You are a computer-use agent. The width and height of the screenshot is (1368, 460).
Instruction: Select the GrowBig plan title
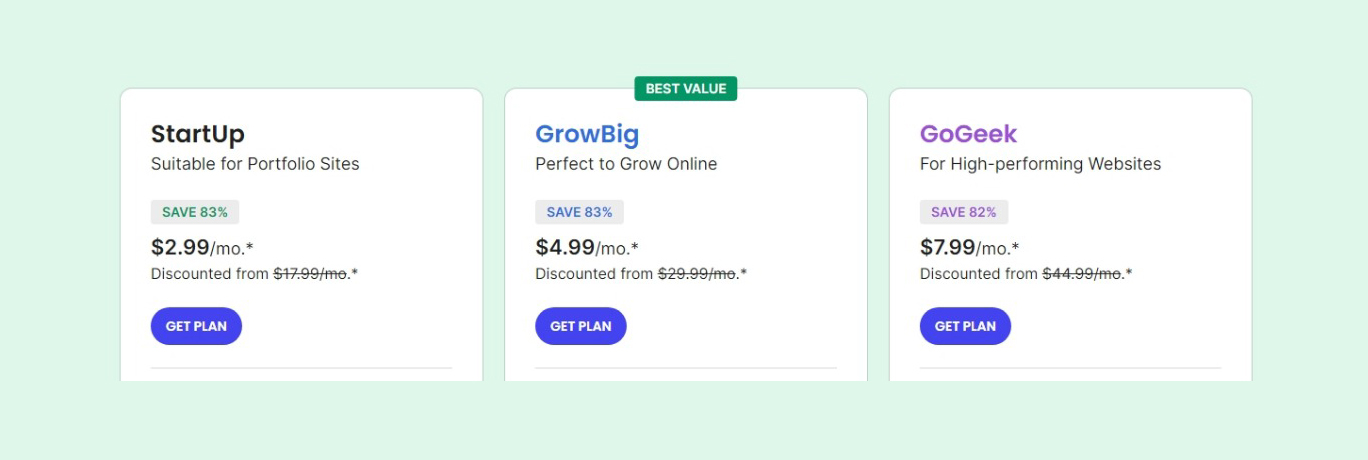click(x=587, y=134)
